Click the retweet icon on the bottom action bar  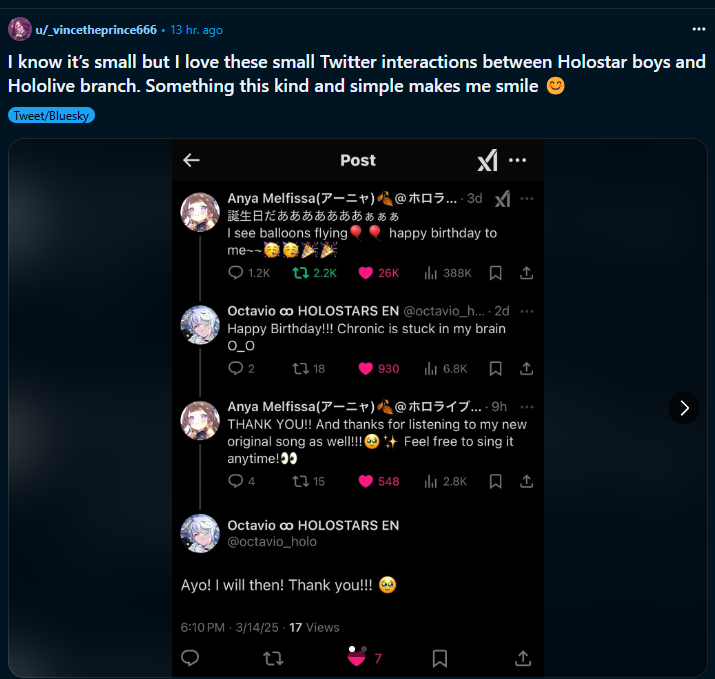273,658
